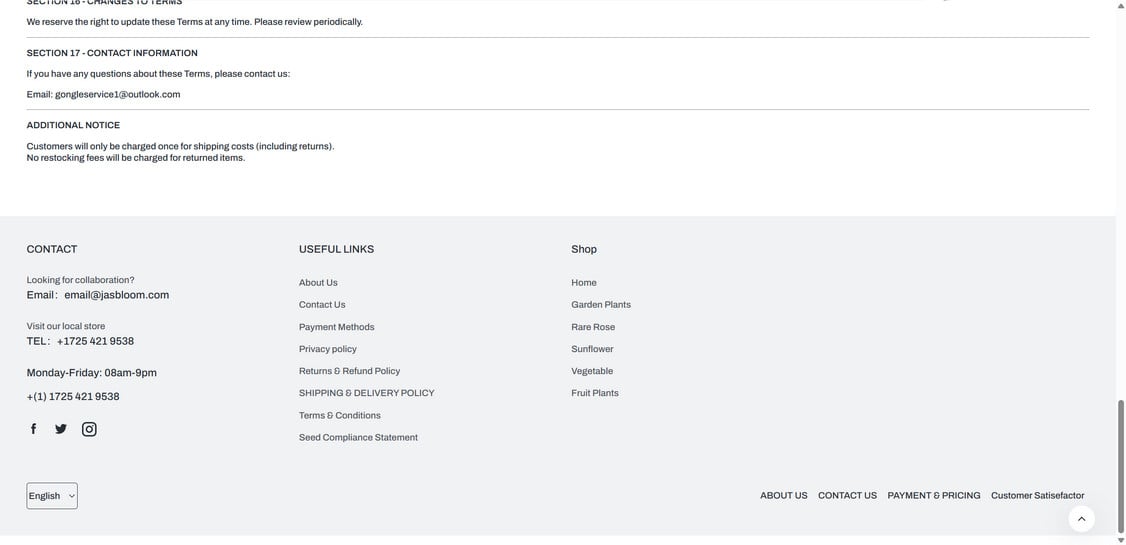1126x545 pixels.
Task: Click the CONTACT footer heading
Action: pos(52,249)
